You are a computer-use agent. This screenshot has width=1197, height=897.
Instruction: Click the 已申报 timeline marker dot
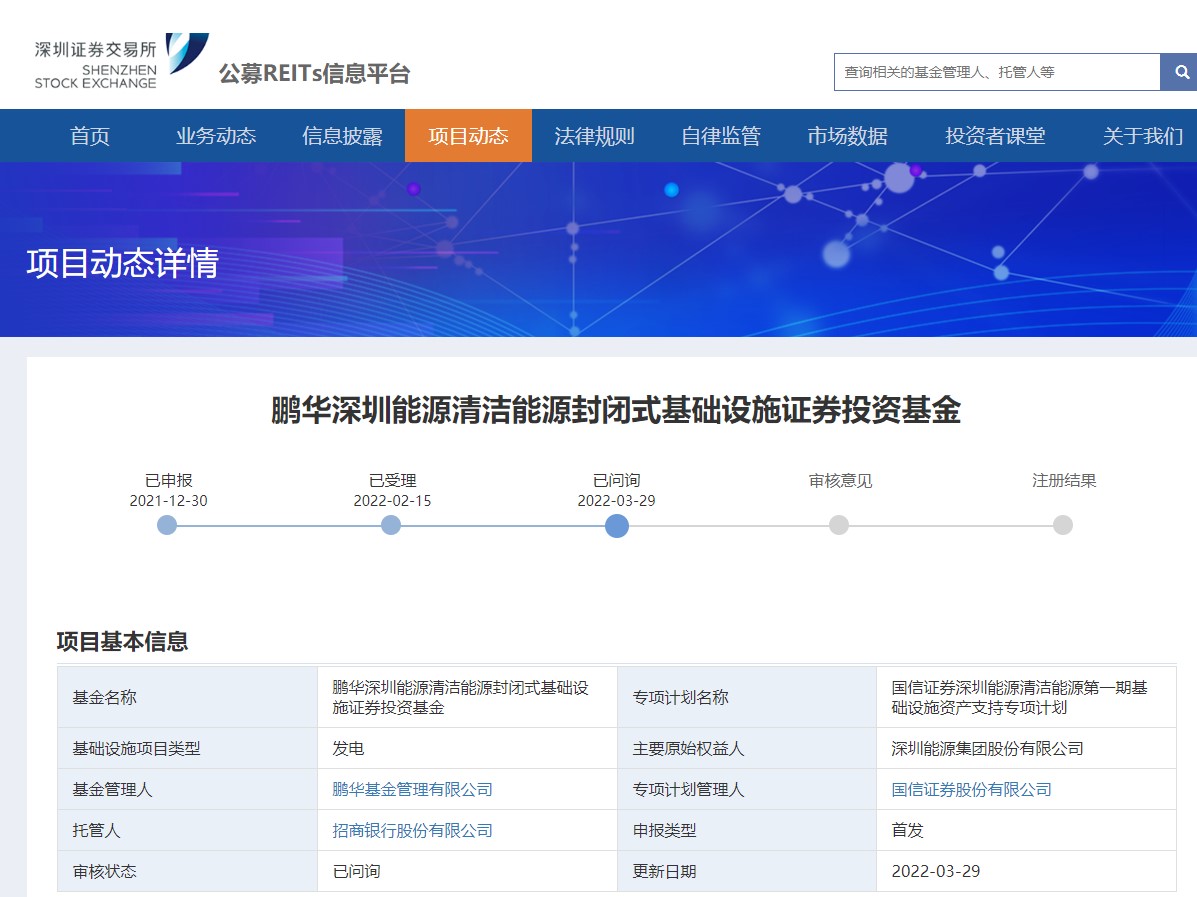pyautogui.click(x=167, y=525)
